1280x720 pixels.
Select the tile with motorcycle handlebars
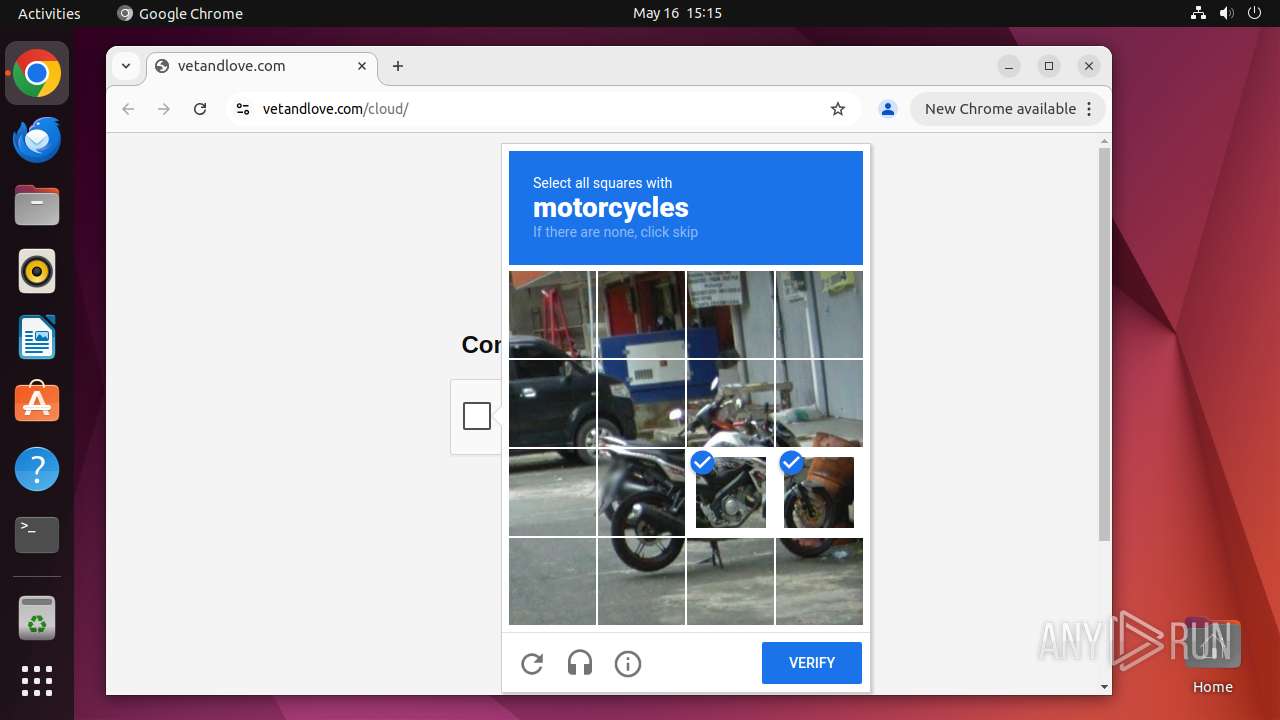click(731, 403)
